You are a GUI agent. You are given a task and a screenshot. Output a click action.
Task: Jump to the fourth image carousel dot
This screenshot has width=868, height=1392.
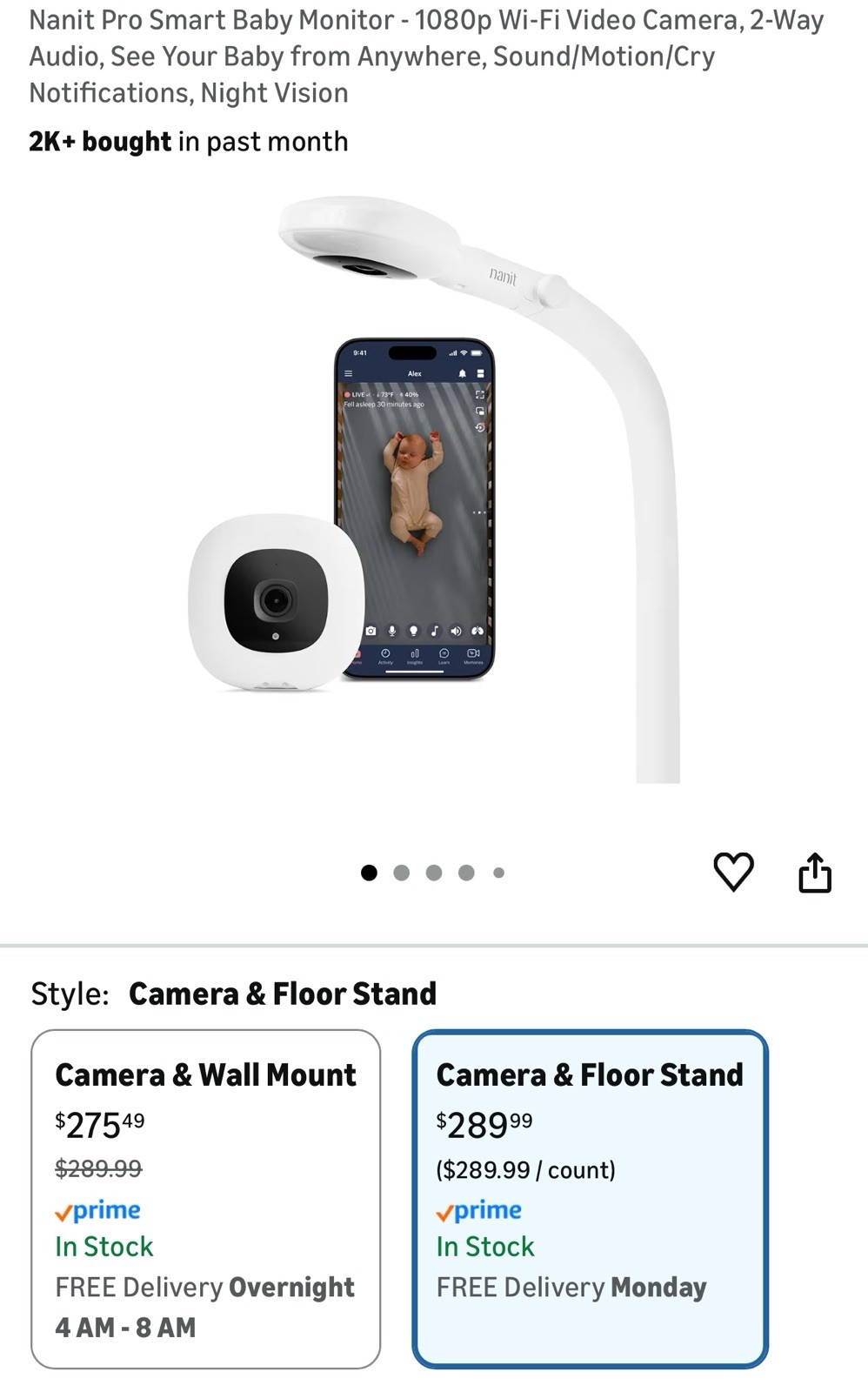click(466, 873)
